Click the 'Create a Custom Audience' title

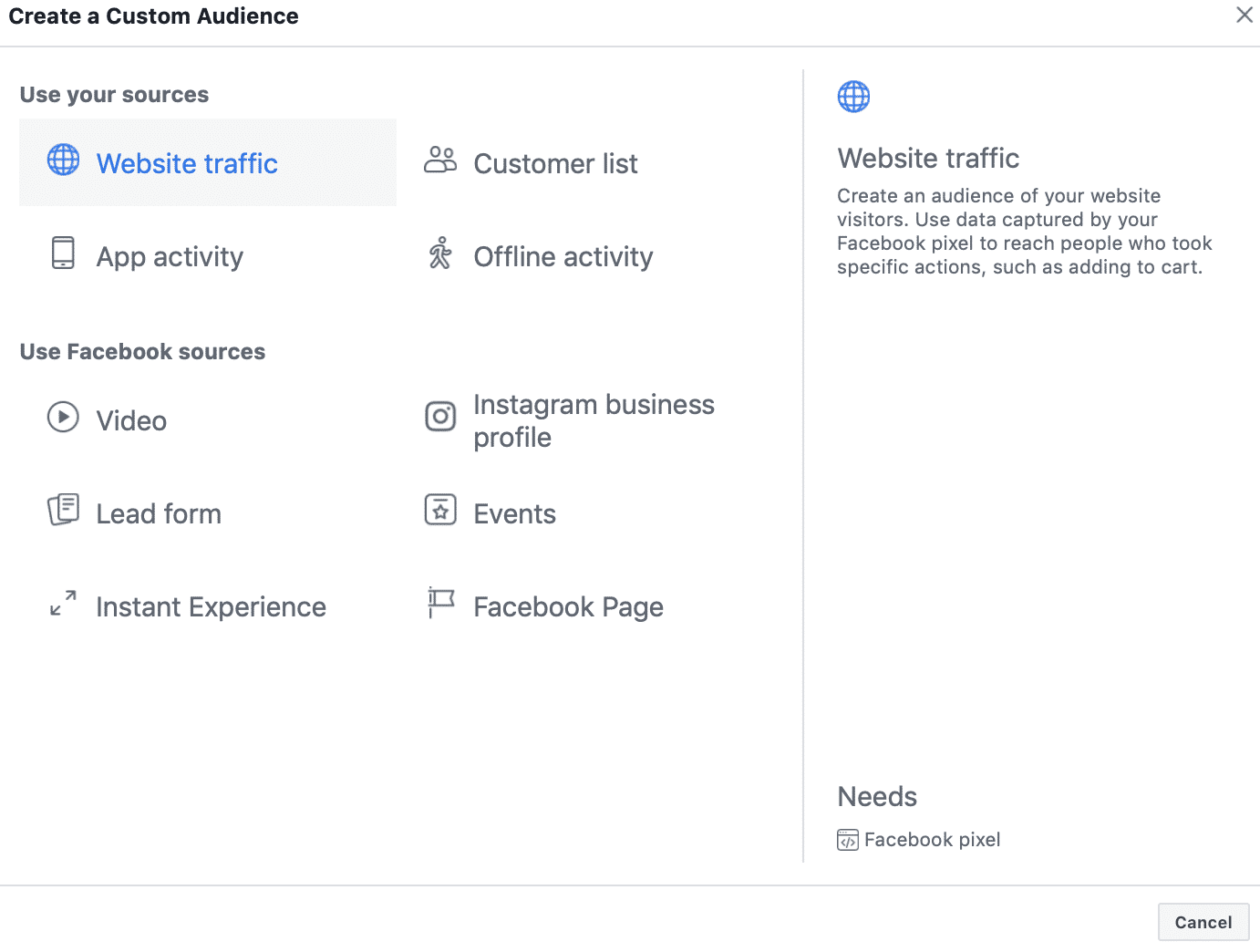(153, 16)
